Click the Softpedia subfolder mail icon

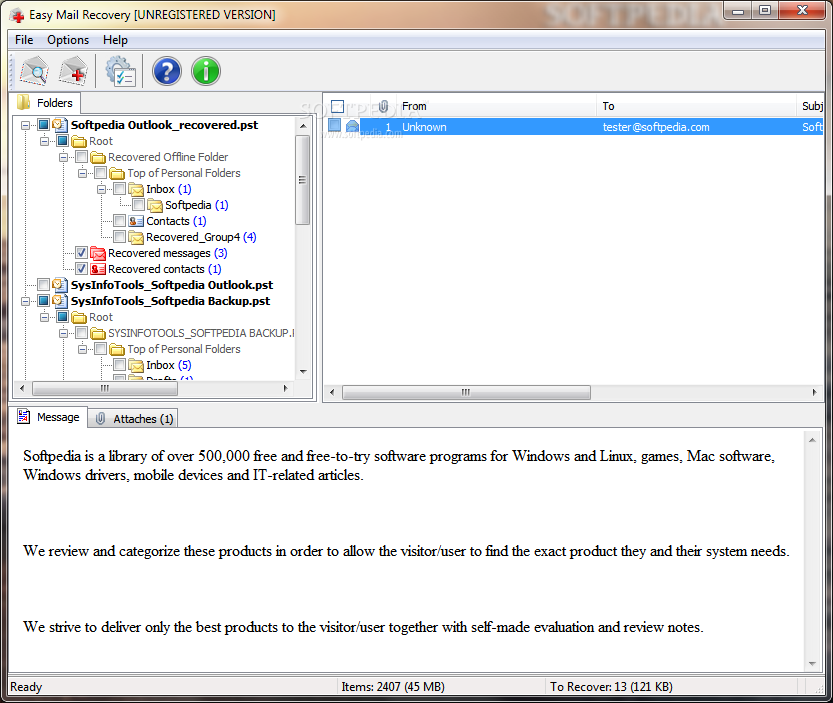155,205
